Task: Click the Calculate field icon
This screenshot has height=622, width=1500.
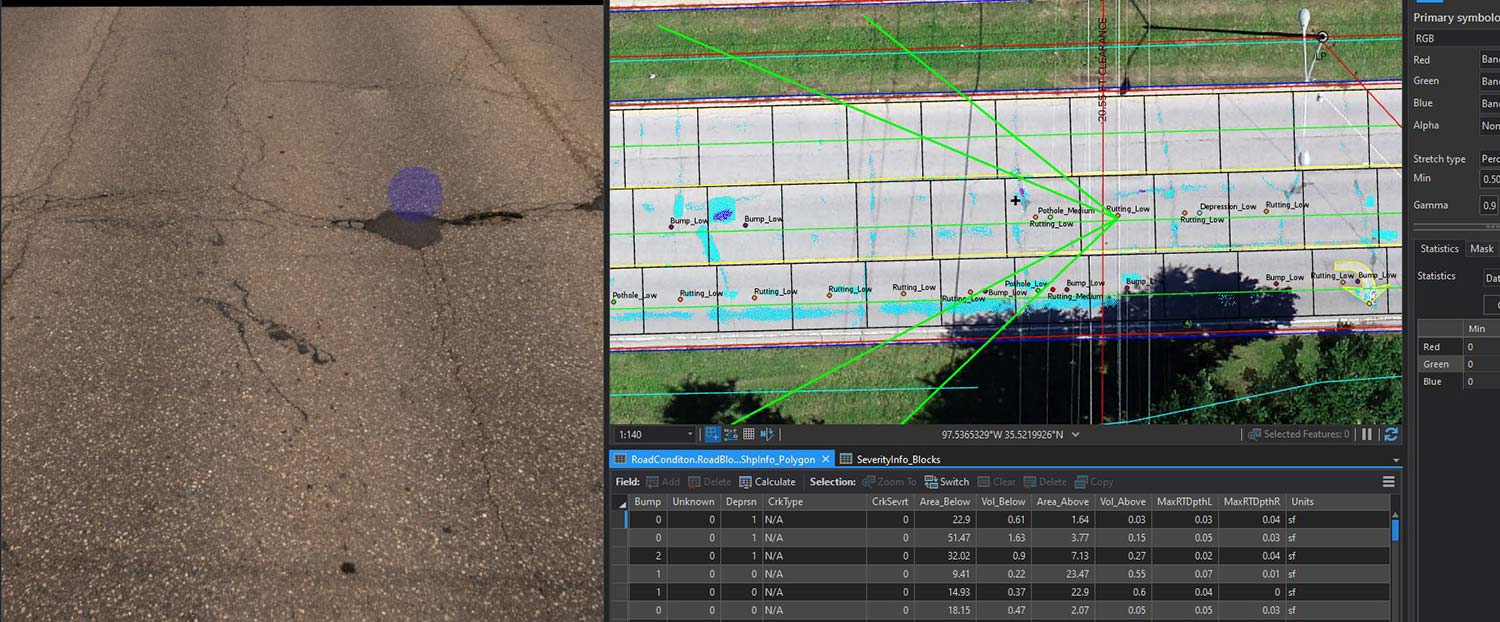Action: [x=768, y=482]
